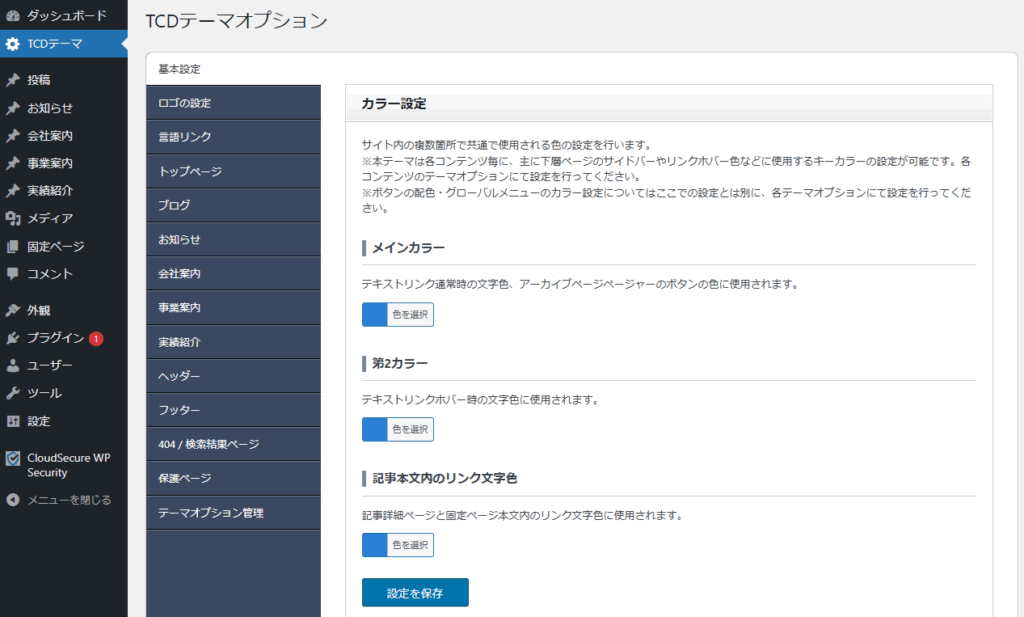Click the 設定を保存 button

tap(414, 593)
